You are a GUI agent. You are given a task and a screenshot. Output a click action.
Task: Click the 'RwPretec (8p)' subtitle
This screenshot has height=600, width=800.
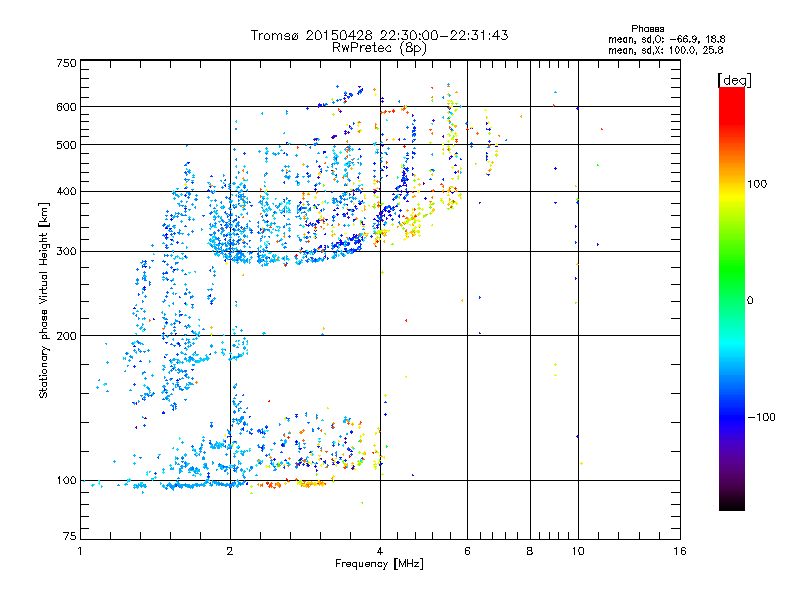[379, 48]
